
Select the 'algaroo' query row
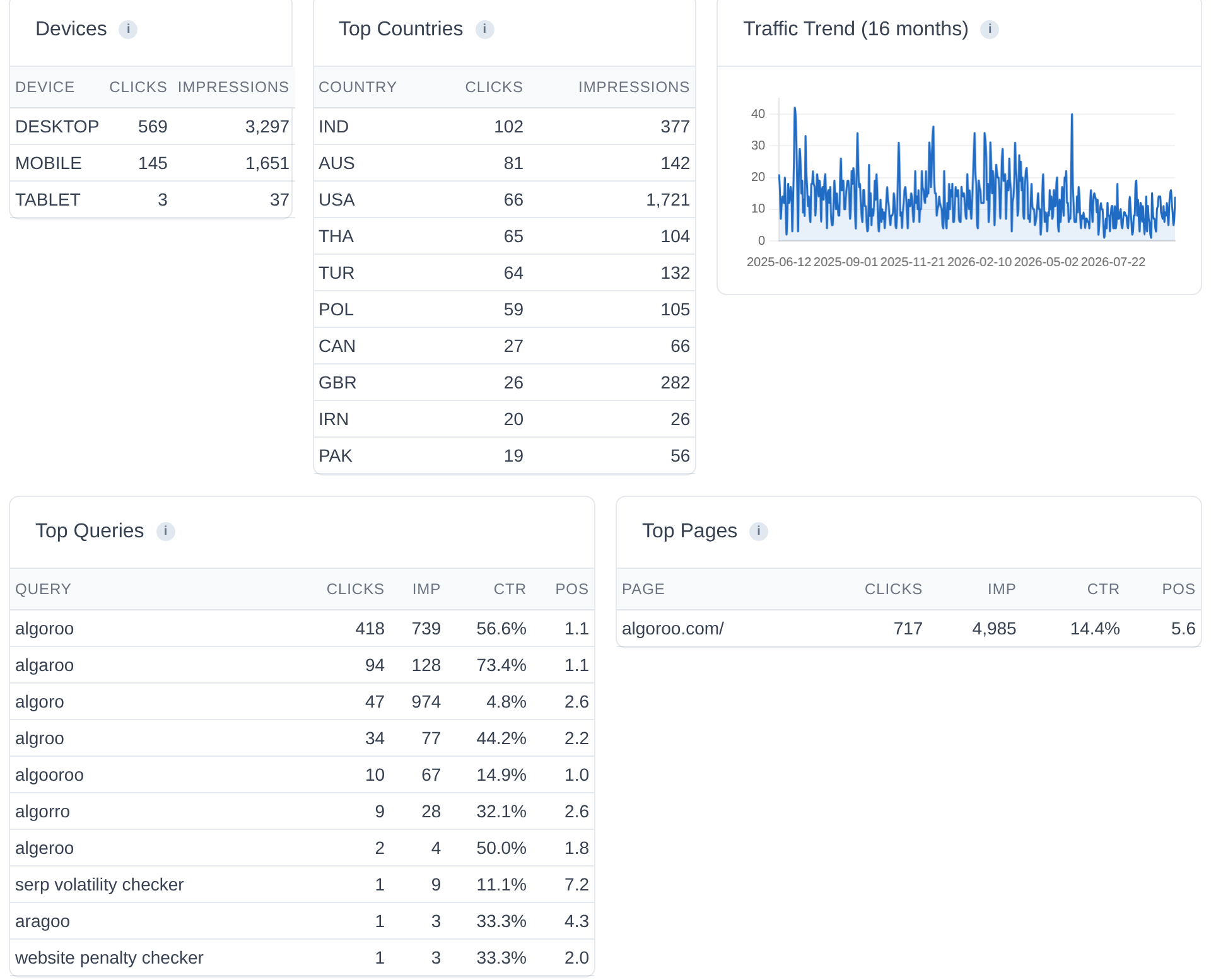pyautogui.click(x=302, y=665)
